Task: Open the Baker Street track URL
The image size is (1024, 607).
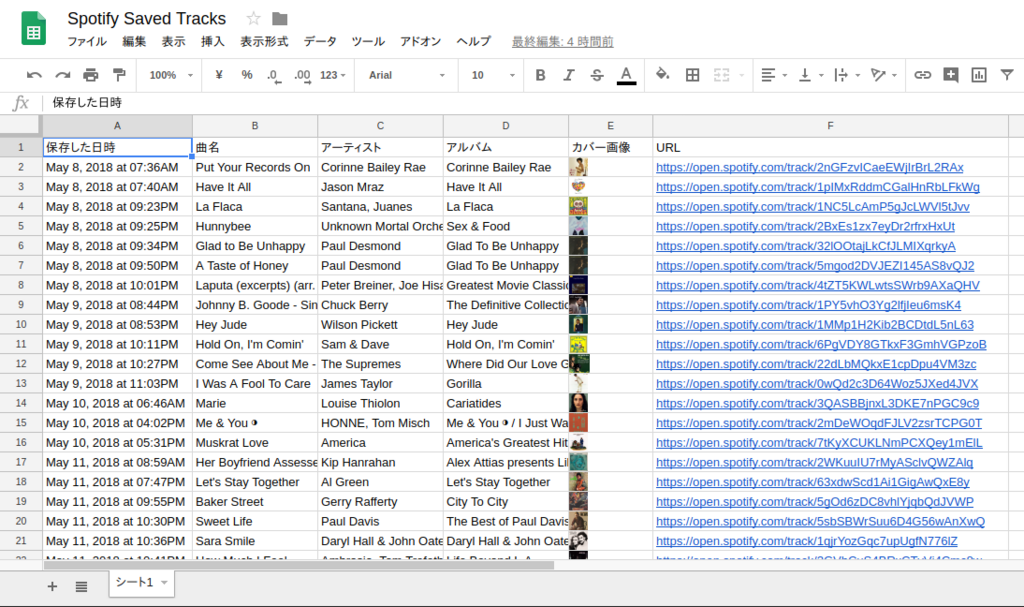Action: (814, 502)
